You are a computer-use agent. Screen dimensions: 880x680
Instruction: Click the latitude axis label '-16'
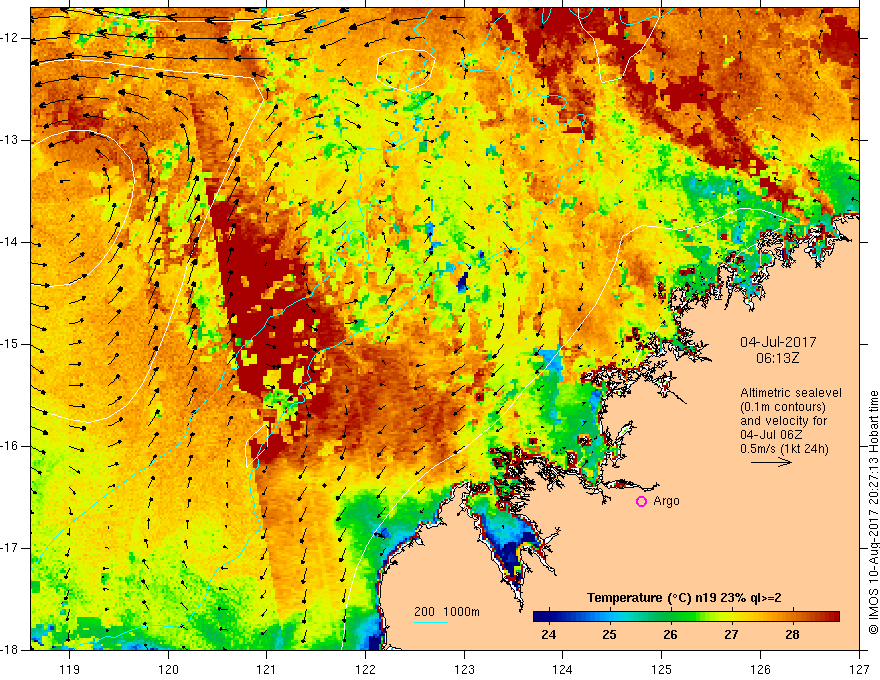click(10, 446)
